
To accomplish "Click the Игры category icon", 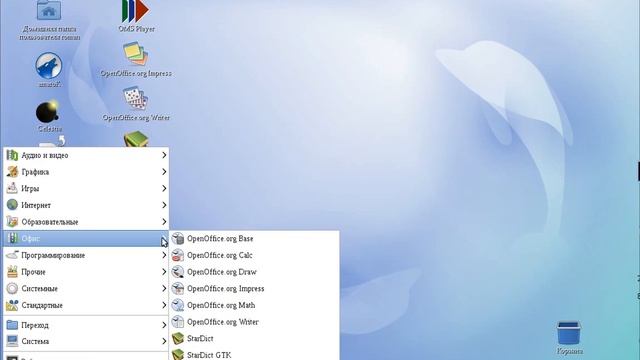I will pyautogui.click(x=12, y=189).
